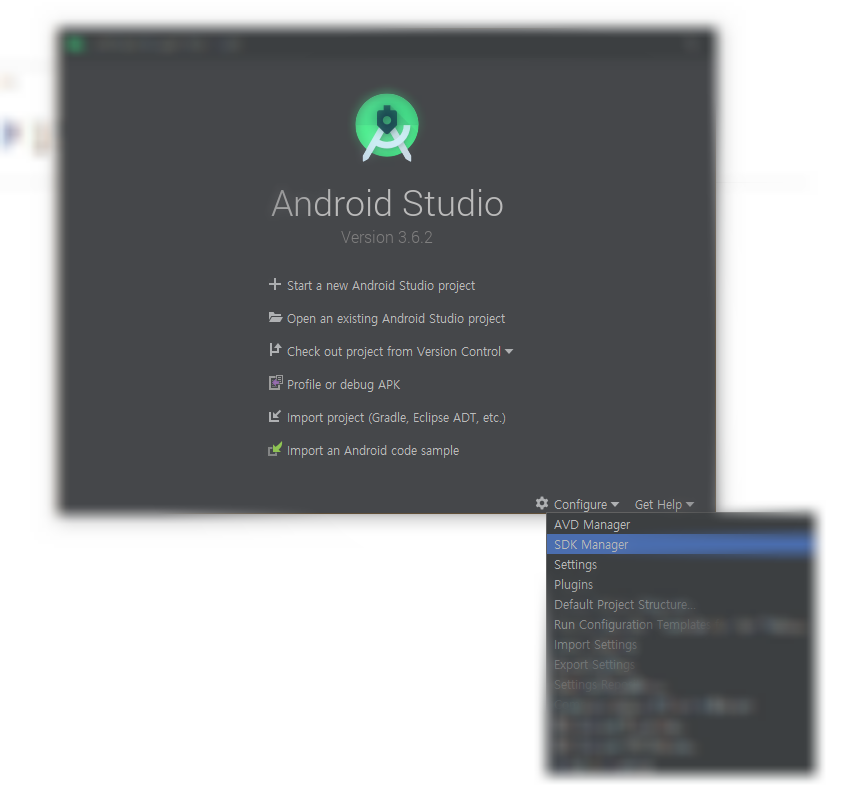Click the Android Studio title text
The width and height of the screenshot is (856, 807).
(x=387, y=204)
